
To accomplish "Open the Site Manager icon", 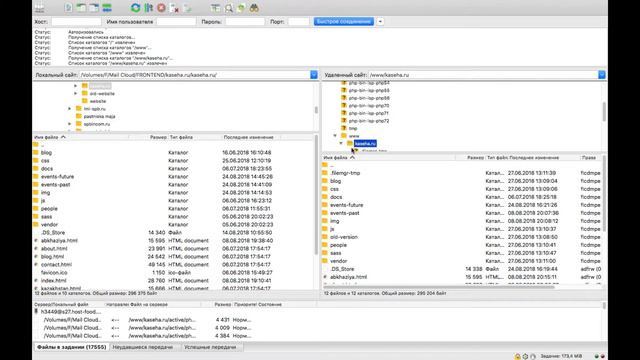I will tap(40, 8).
